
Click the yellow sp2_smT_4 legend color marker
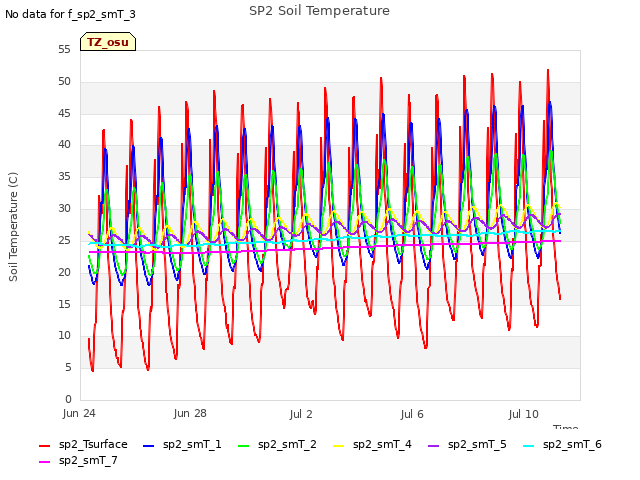[338, 446]
